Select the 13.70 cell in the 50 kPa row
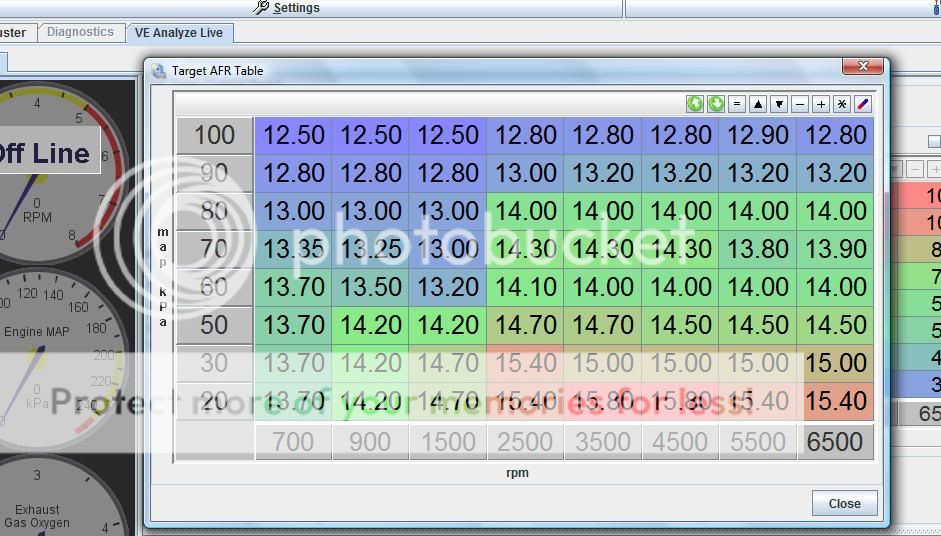Viewport: 941px width, 536px height. pyautogui.click(x=293, y=325)
